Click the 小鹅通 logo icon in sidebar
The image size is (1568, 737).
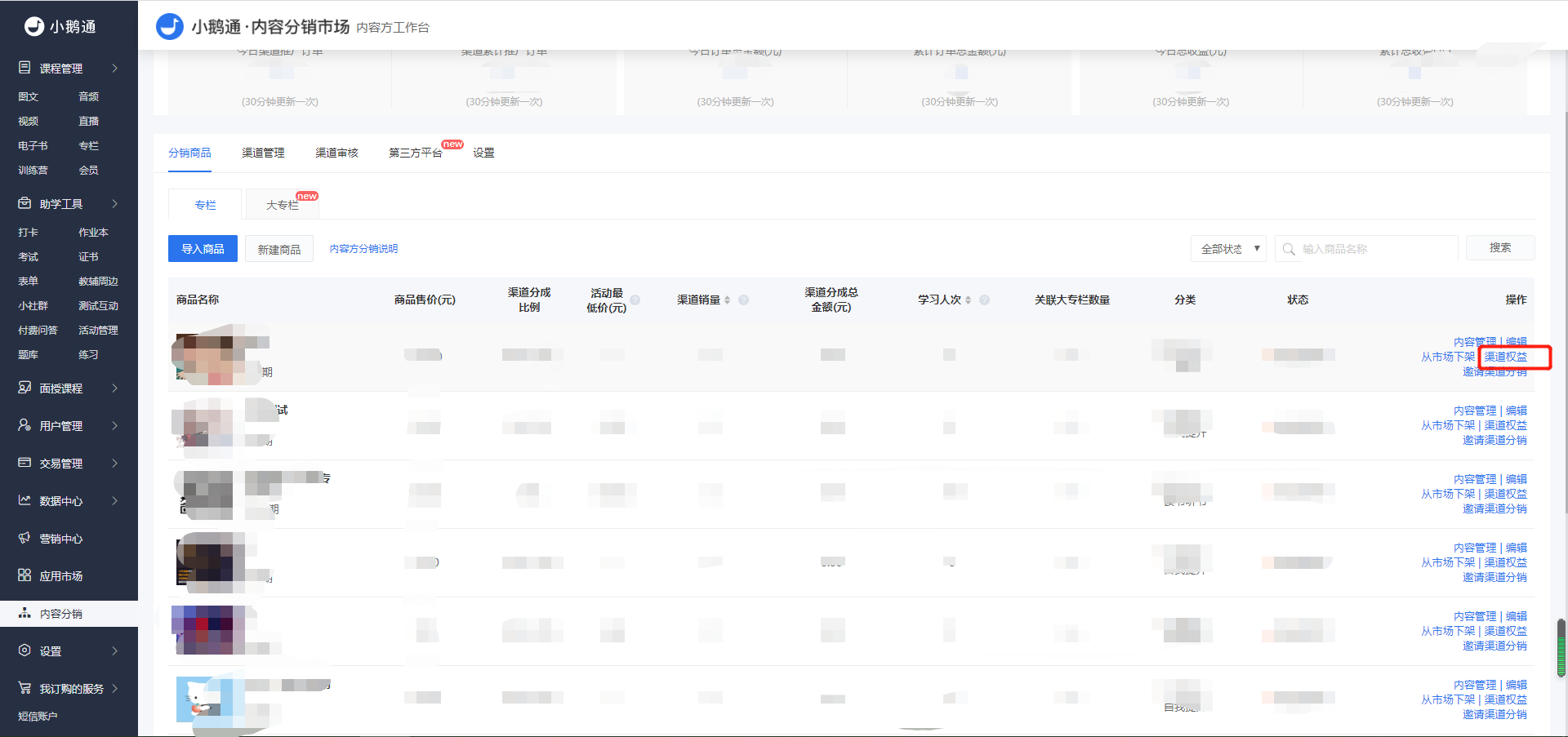tap(34, 26)
